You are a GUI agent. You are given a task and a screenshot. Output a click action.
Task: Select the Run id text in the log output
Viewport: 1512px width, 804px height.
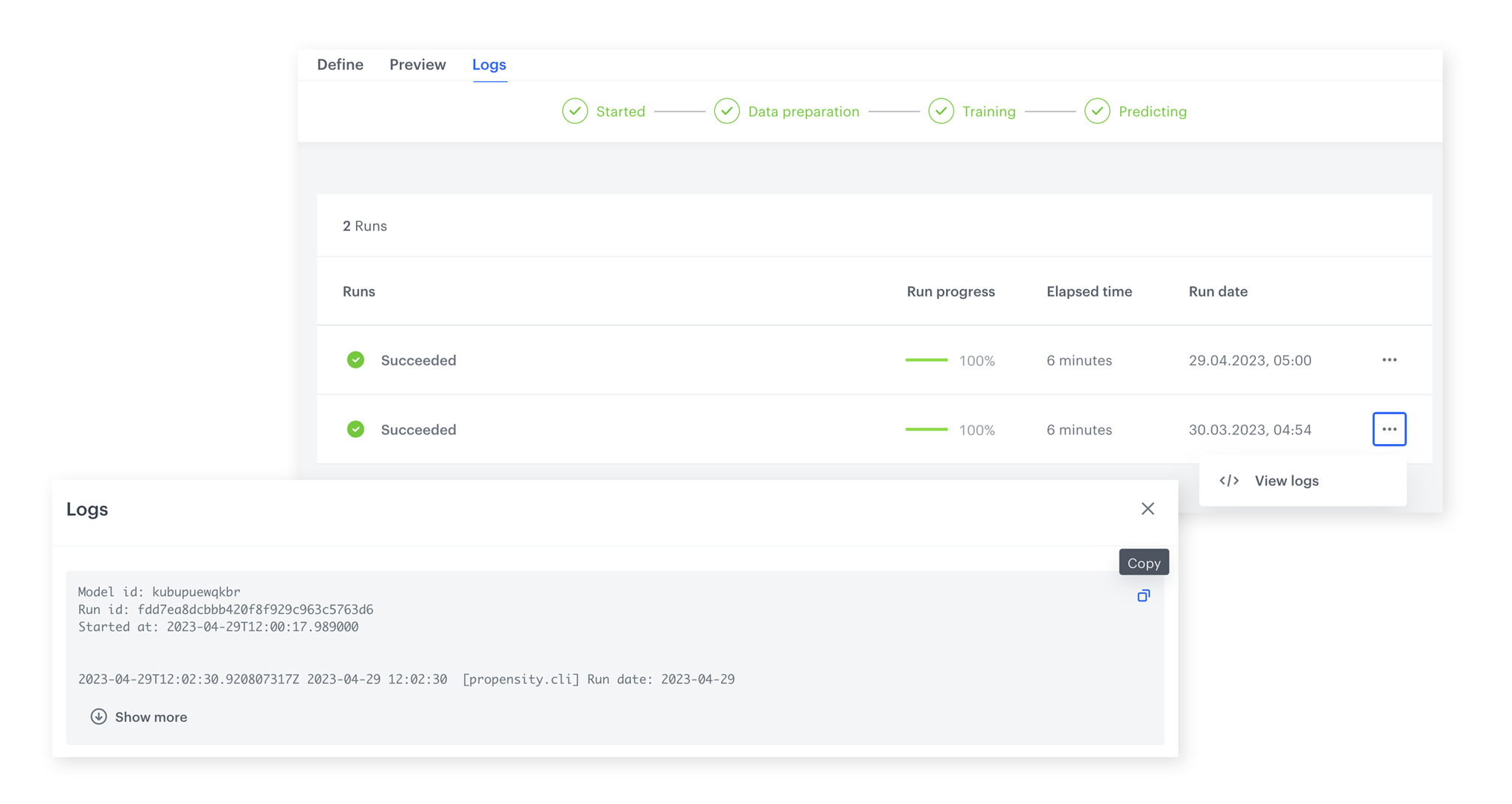tap(226, 609)
